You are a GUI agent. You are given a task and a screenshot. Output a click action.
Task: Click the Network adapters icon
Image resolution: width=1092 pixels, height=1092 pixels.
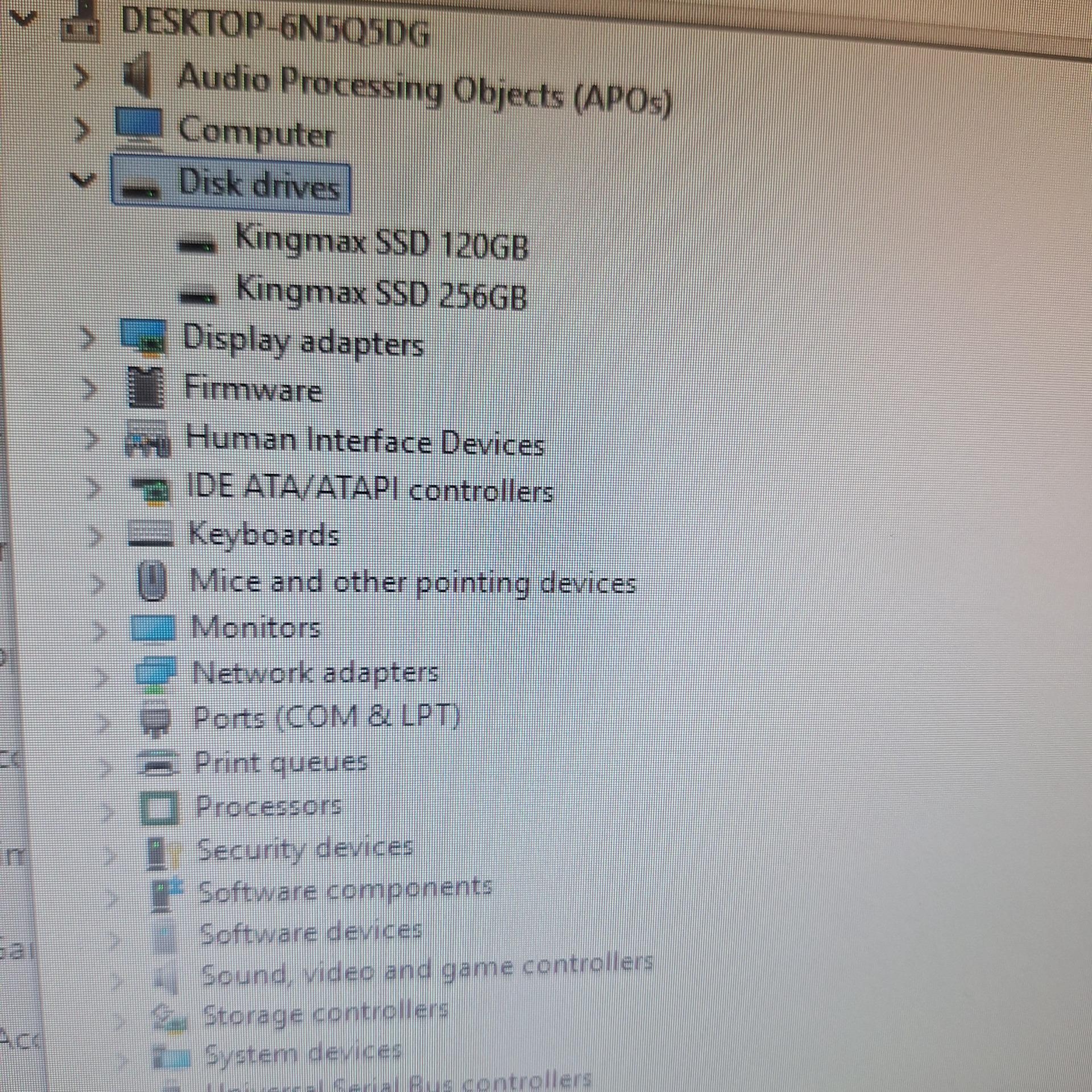(155, 675)
